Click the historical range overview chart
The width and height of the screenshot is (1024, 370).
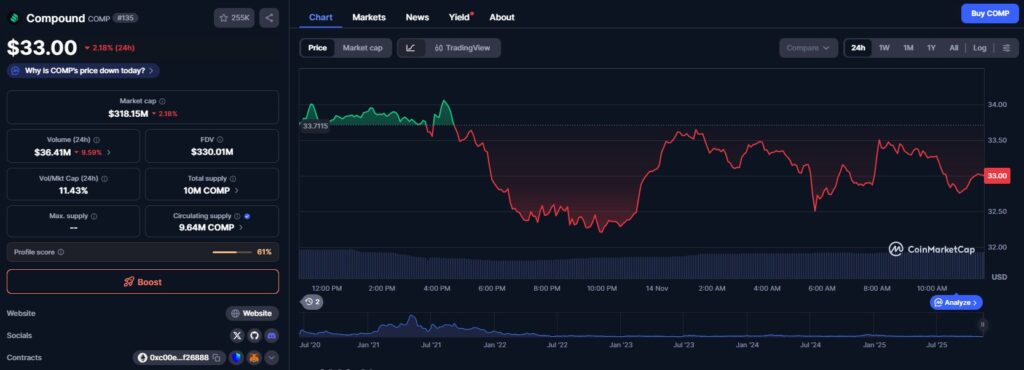tap(640, 325)
